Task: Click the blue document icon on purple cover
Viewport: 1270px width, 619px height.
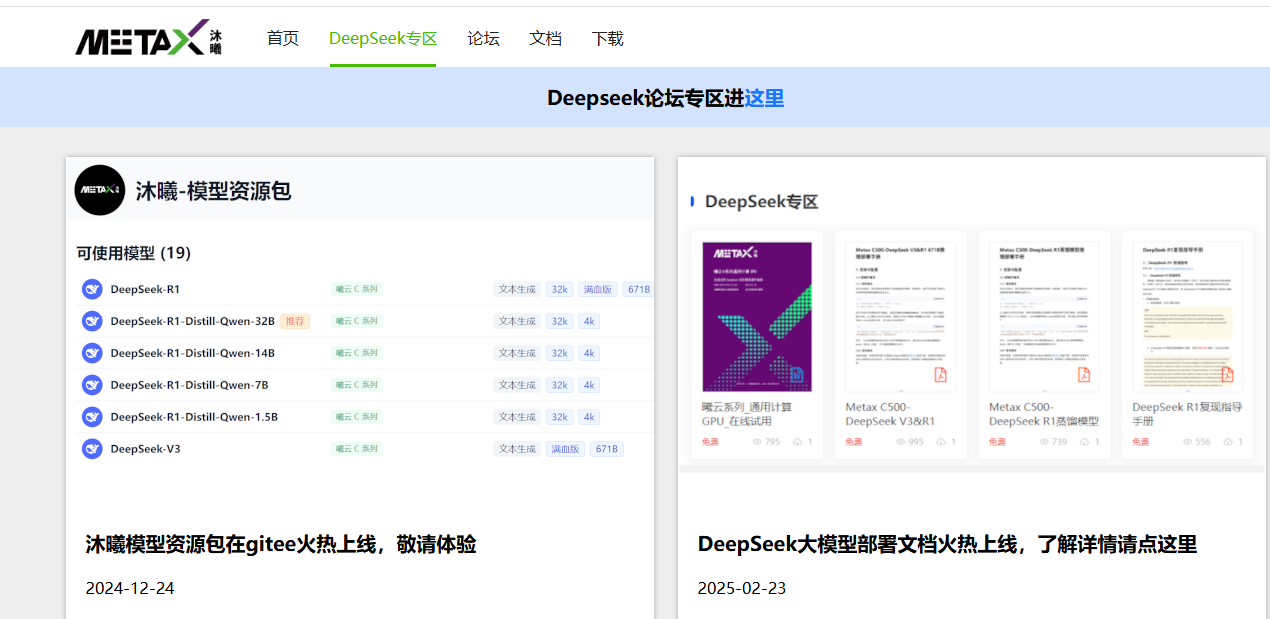Action: click(x=797, y=375)
